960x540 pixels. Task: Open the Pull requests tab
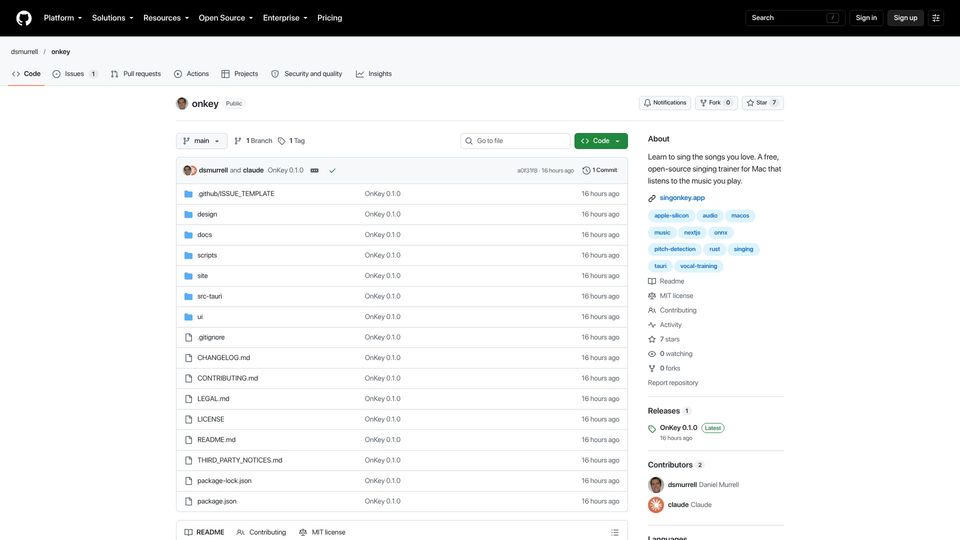(x=136, y=73)
